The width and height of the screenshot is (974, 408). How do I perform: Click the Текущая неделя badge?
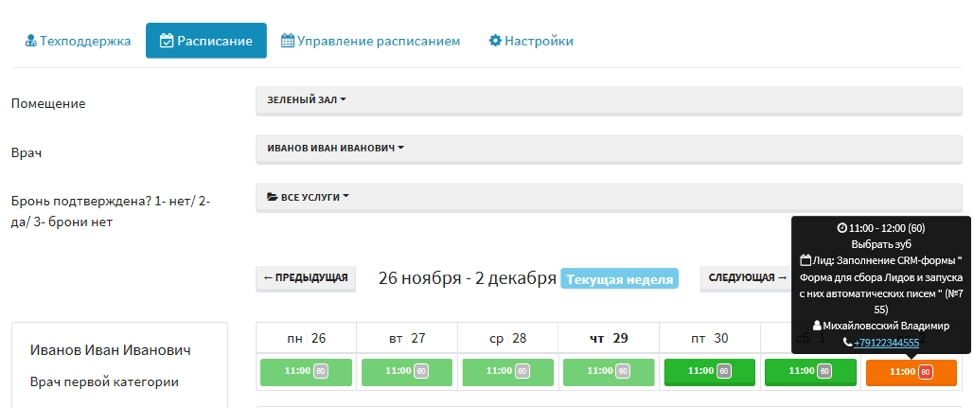pos(619,279)
